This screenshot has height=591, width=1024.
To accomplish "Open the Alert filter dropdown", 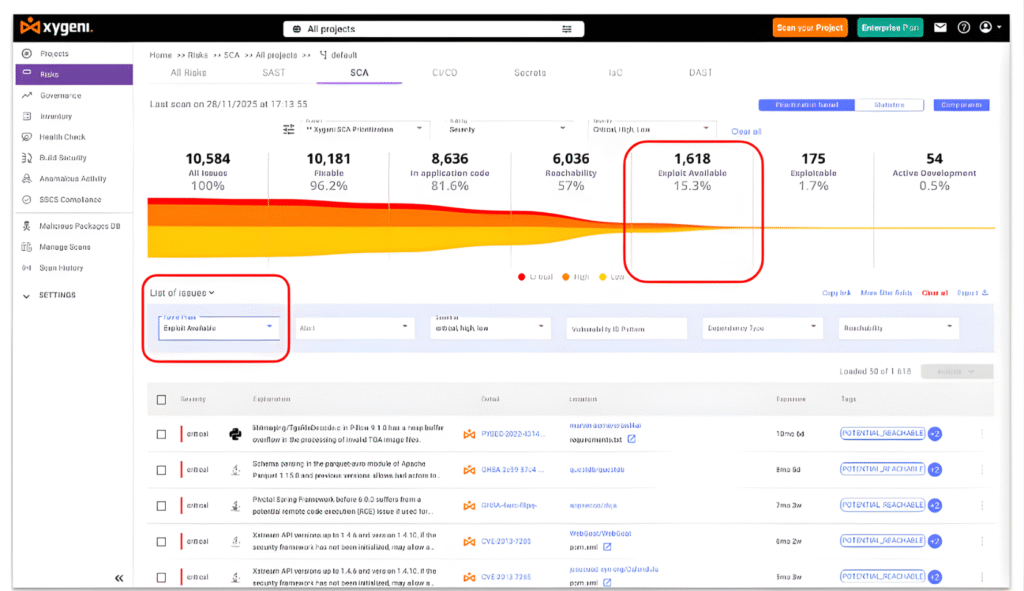I will [353, 328].
